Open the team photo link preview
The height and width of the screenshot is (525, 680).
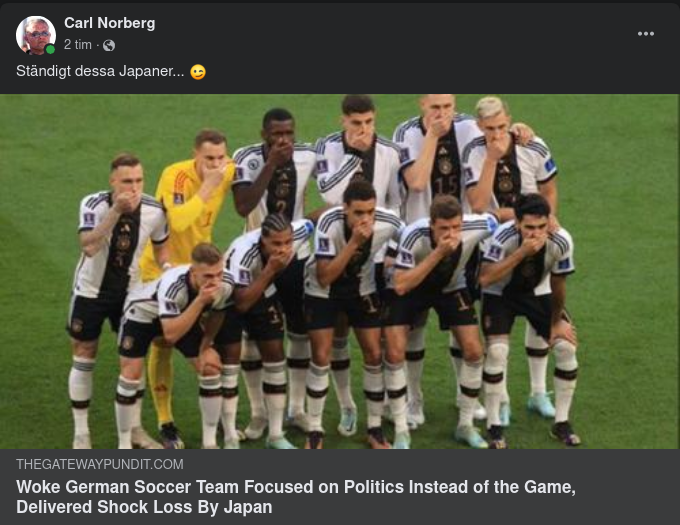(339, 271)
